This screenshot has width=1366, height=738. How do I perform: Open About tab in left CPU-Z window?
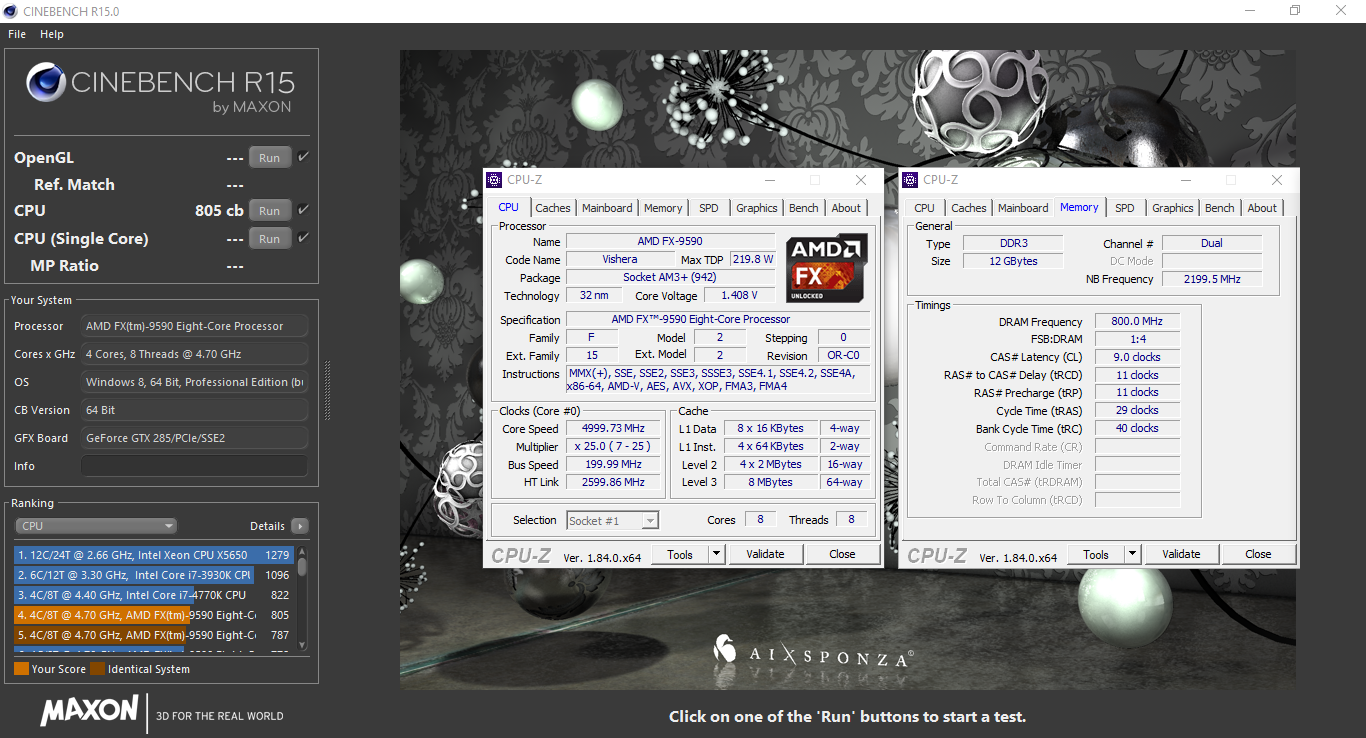pos(846,208)
